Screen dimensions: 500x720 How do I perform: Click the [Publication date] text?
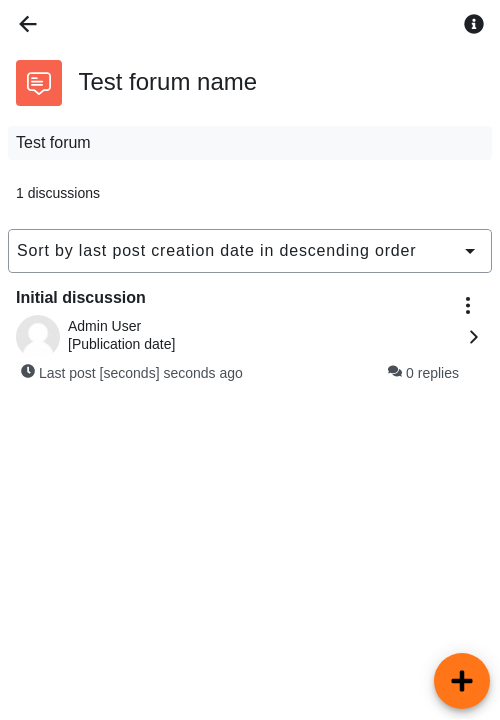(x=122, y=344)
